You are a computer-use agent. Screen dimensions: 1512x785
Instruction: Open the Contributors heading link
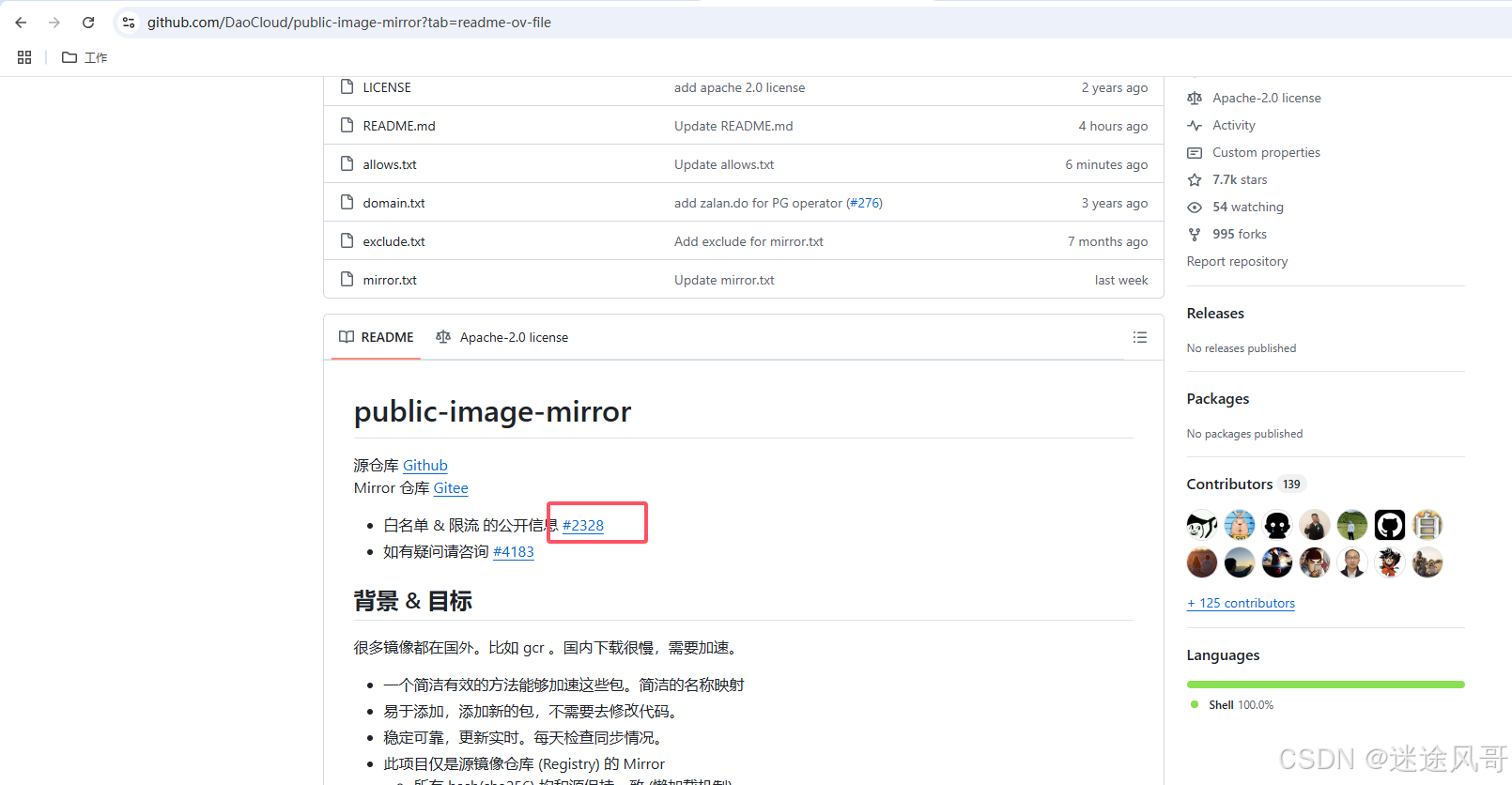[1229, 485]
